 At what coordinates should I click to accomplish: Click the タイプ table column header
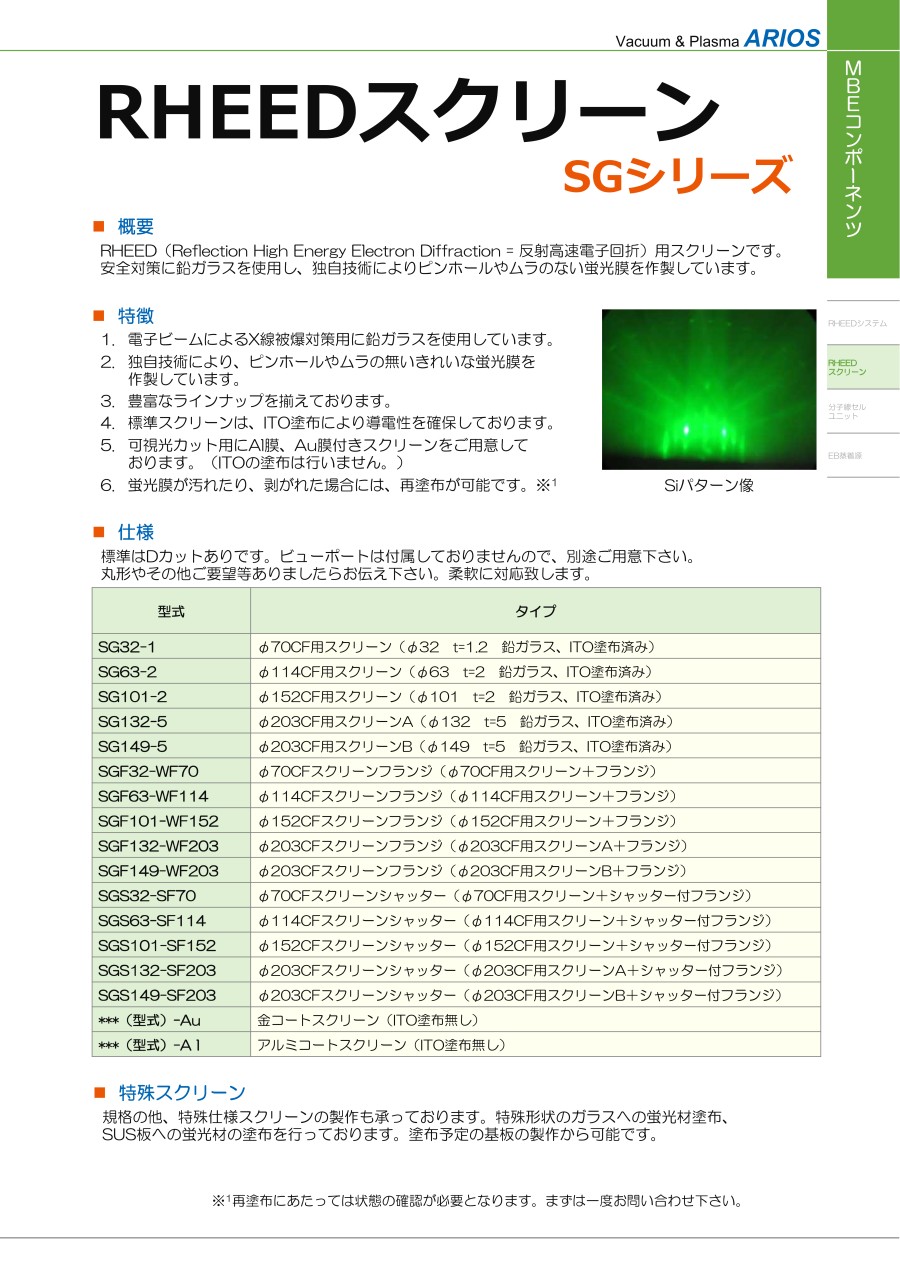tap(535, 611)
